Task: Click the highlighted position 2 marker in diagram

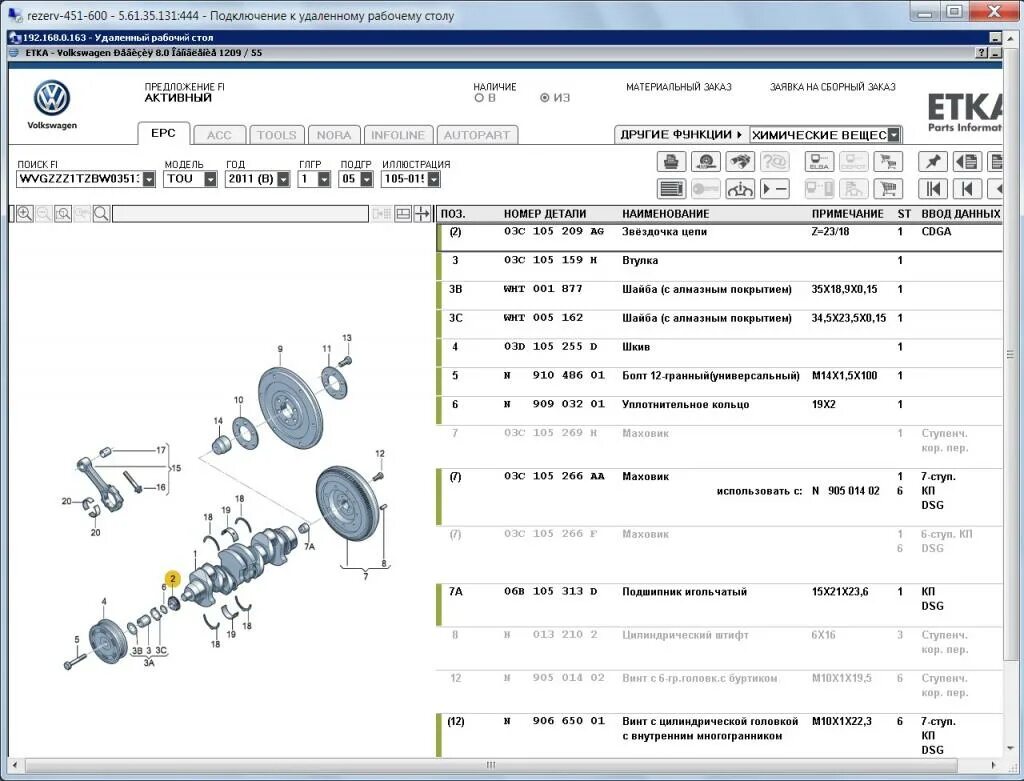Action: pos(172,579)
